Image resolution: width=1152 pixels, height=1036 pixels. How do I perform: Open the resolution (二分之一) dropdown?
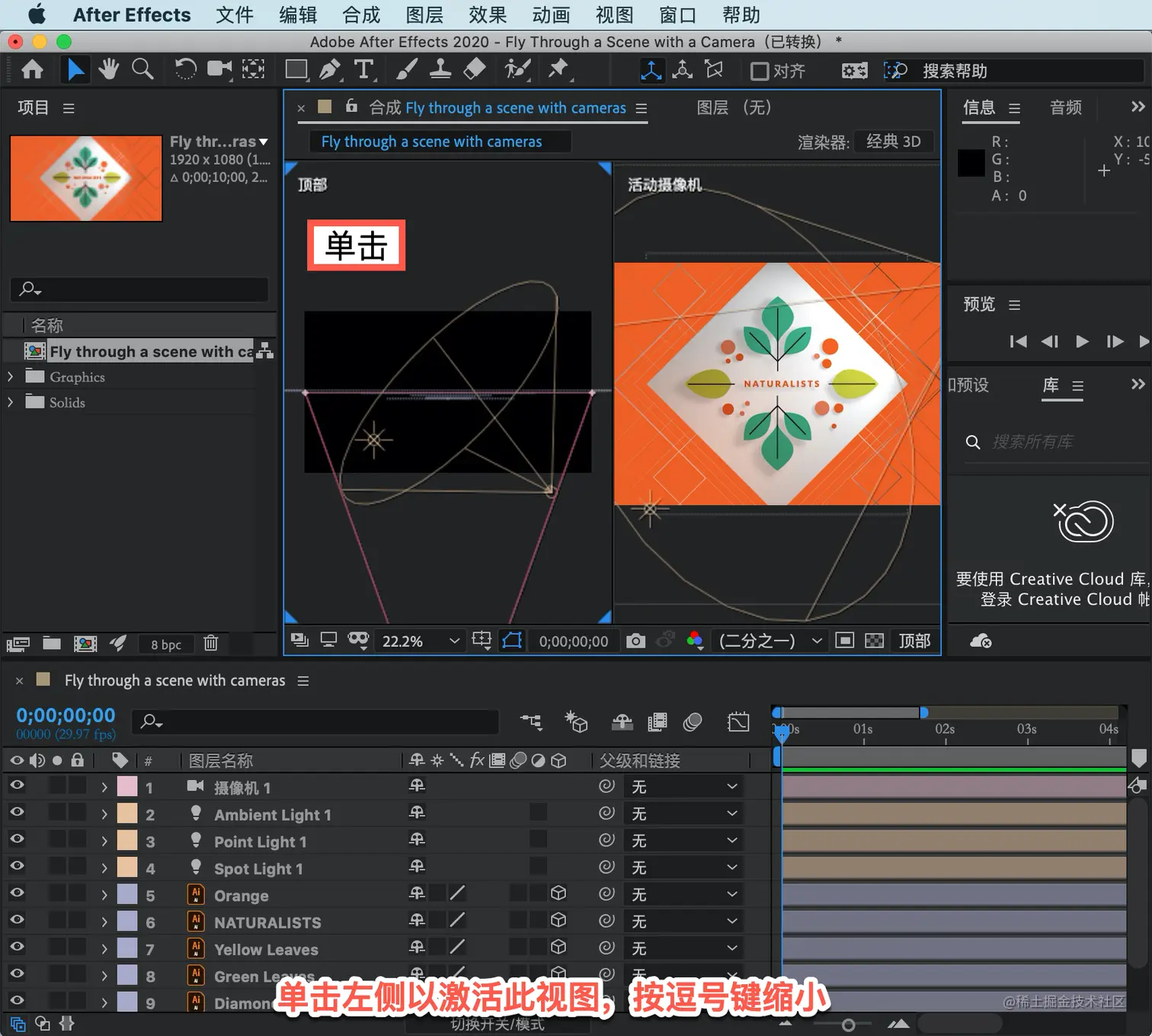[x=770, y=641]
